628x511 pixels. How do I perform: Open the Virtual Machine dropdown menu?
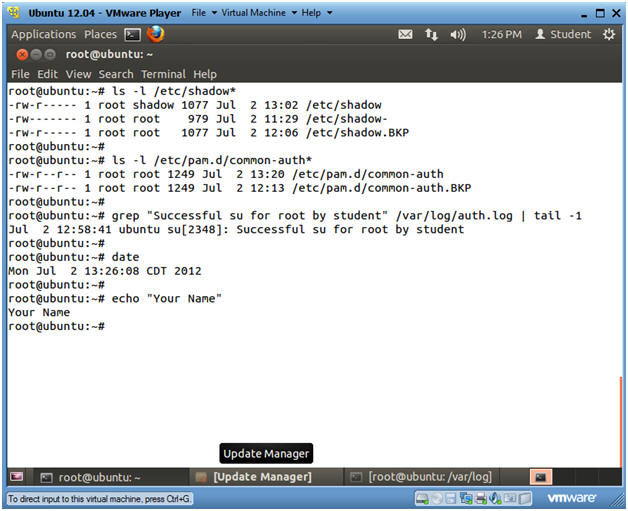pyautogui.click(x=259, y=13)
